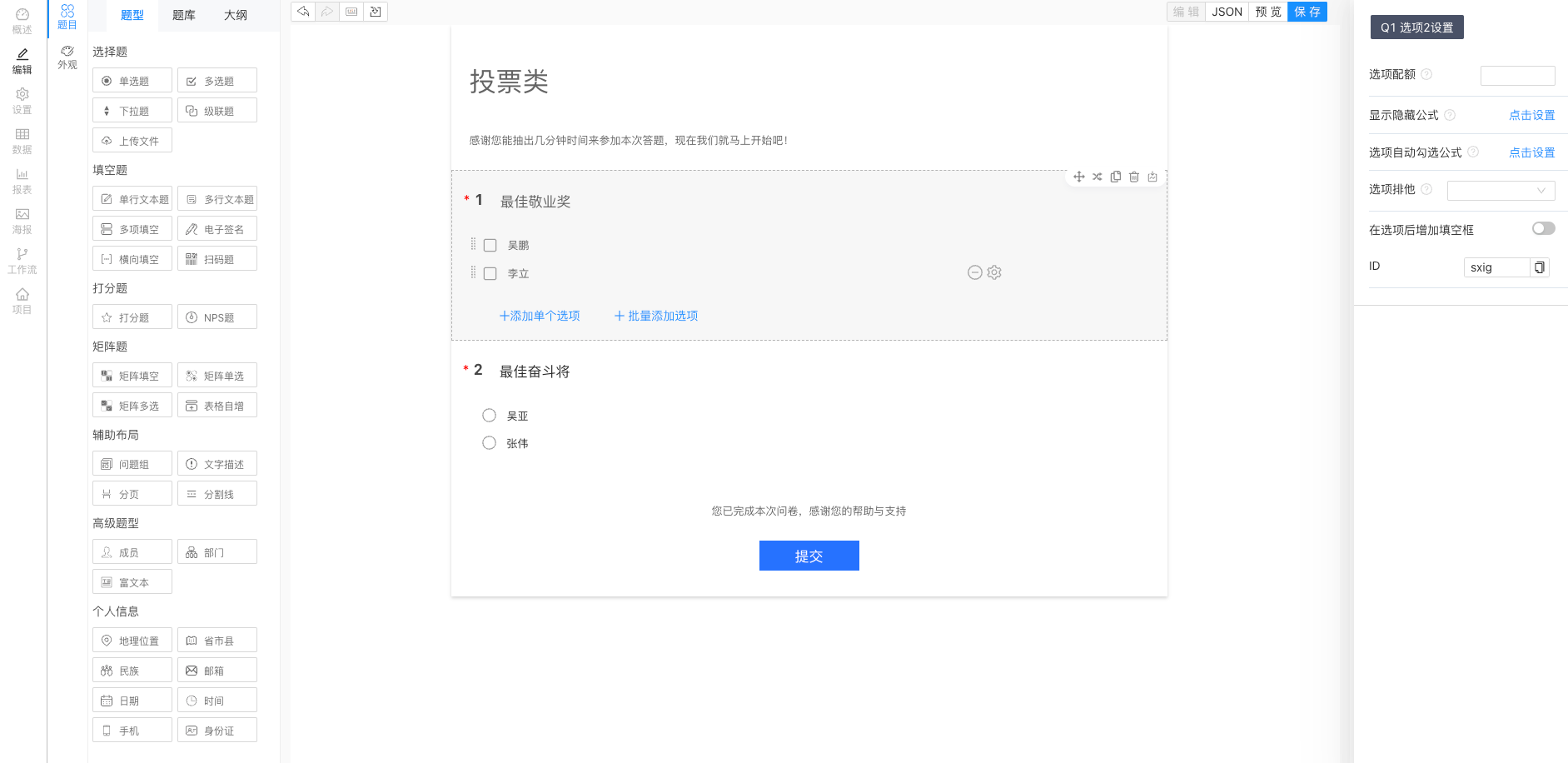This screenshot has width=1568, height=763.
Task: Open the 下拉题 question type
Action: (132, 110)
